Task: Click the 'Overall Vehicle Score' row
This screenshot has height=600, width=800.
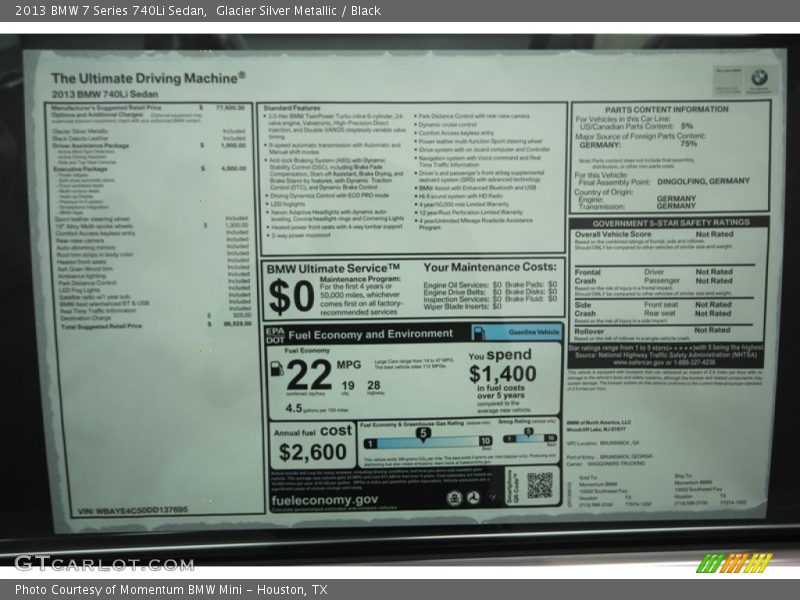Action: coord(654,234)
